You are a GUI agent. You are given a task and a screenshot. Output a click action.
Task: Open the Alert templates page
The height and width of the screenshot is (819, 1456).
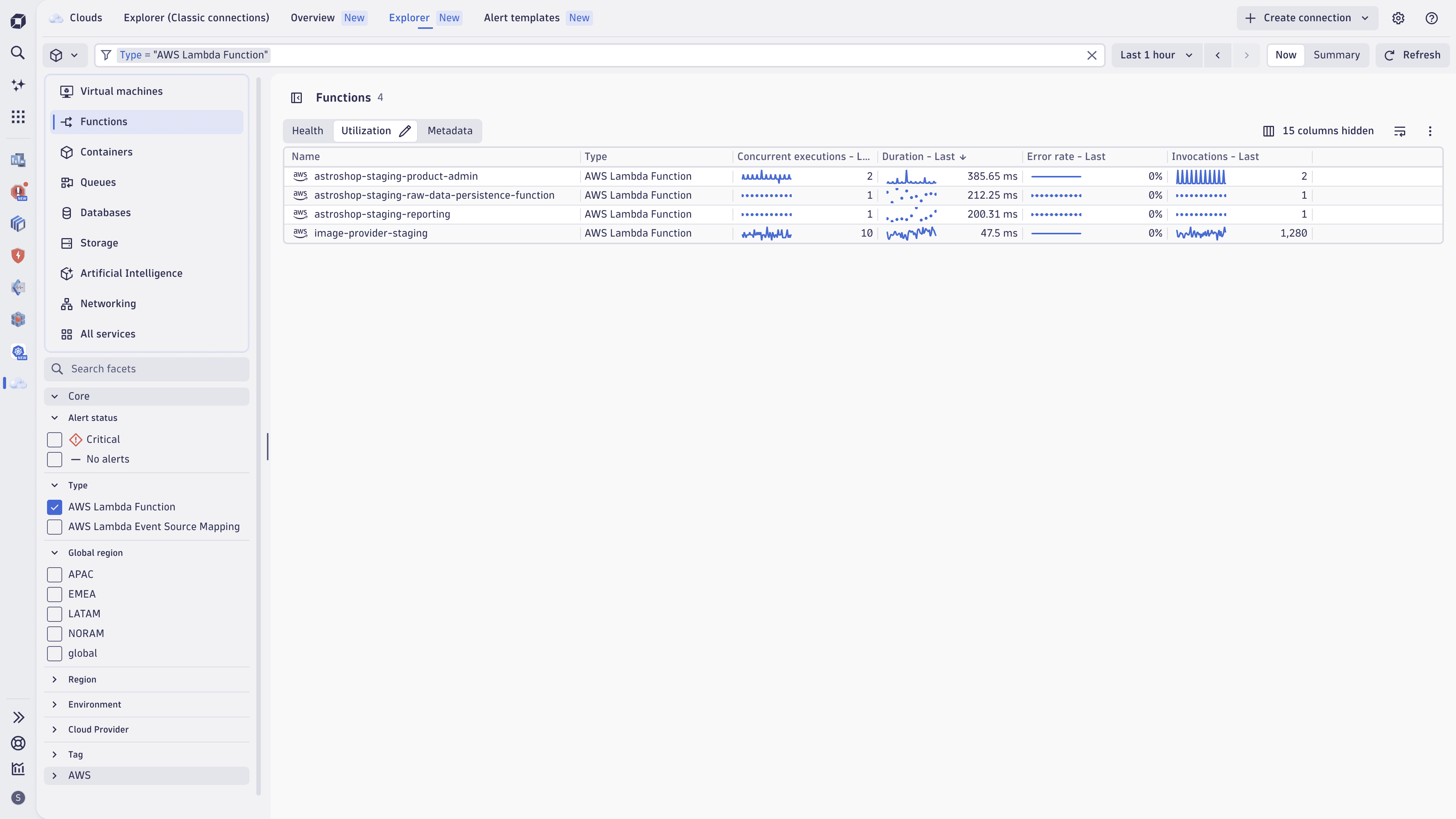coord(521,17)
